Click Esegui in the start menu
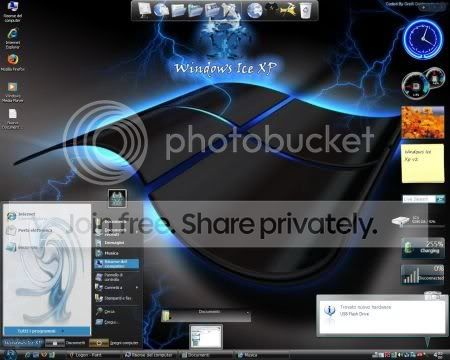450x360 pixels. 117,322
